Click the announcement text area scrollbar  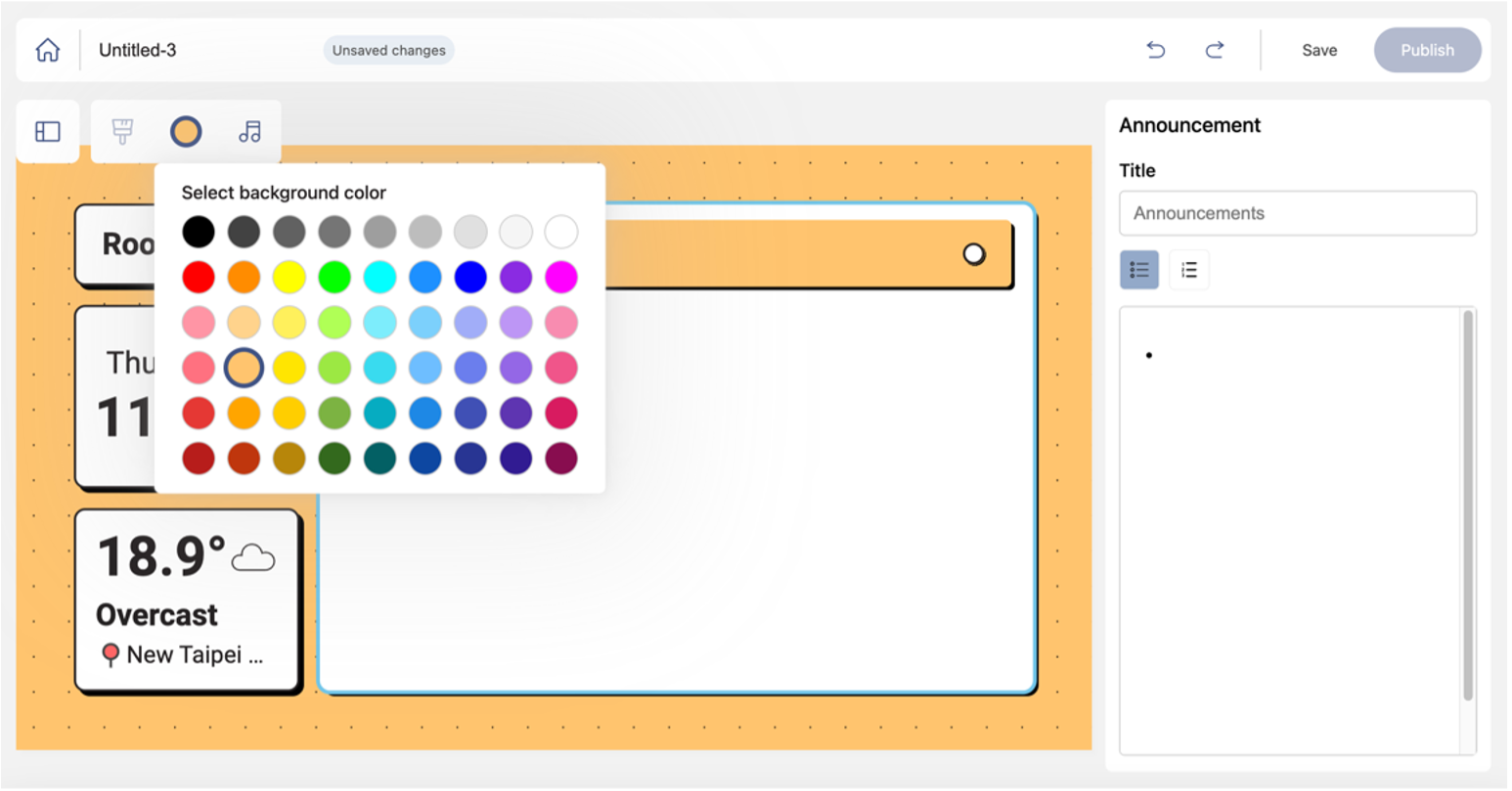1468,505
